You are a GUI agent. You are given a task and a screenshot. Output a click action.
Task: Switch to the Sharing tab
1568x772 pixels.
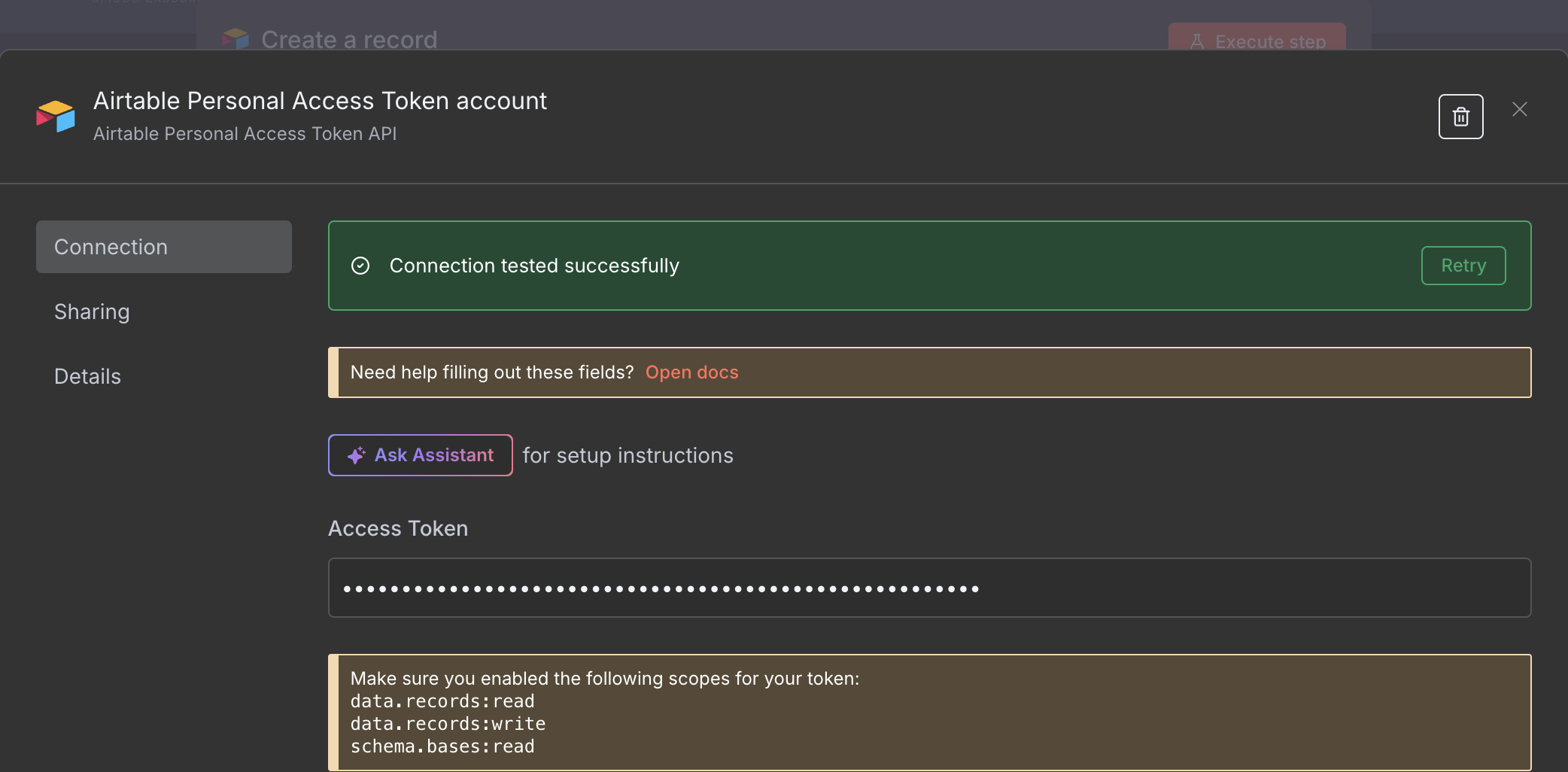tap(92, 312)
